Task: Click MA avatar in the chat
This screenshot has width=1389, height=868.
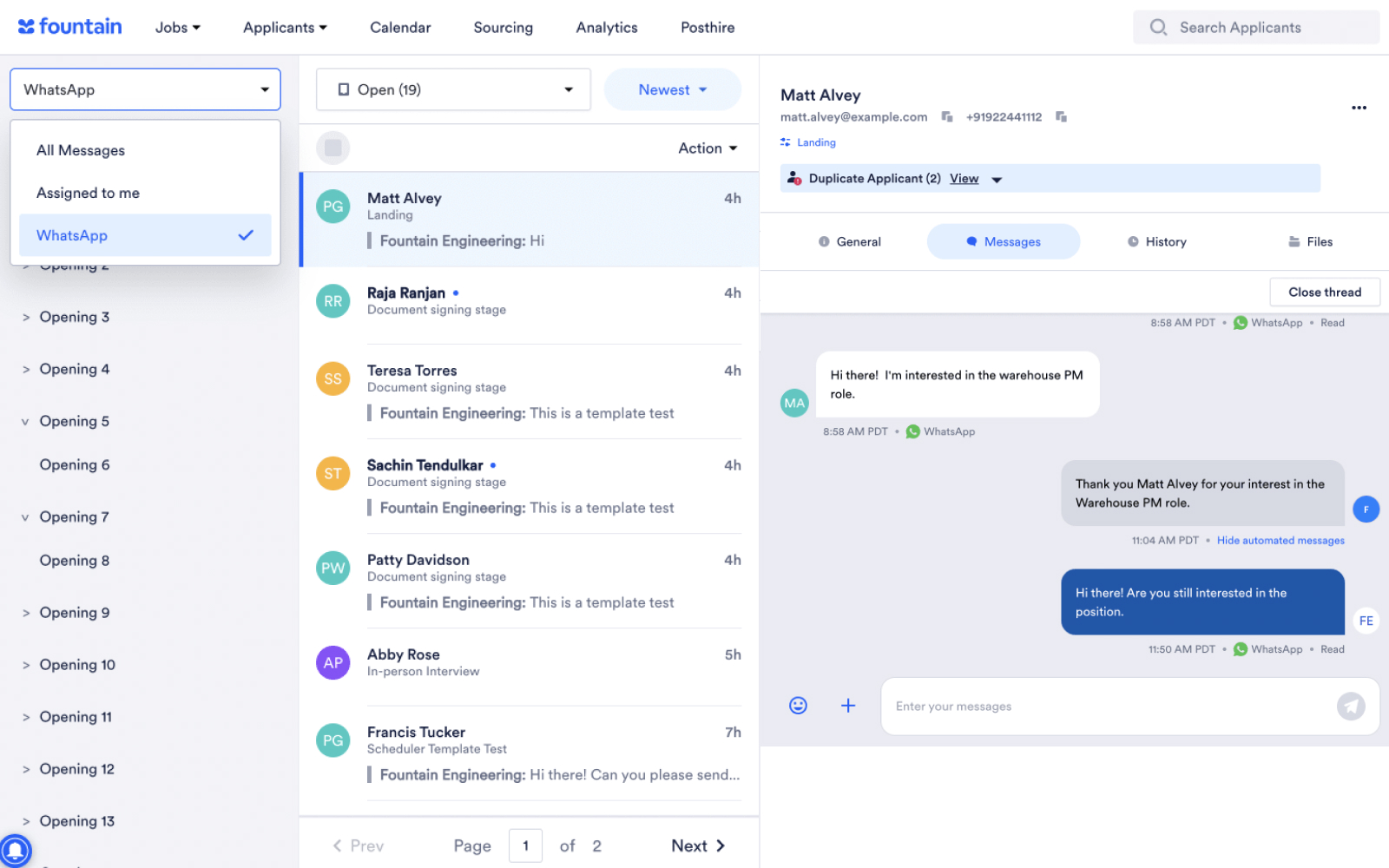Action: 794,403
